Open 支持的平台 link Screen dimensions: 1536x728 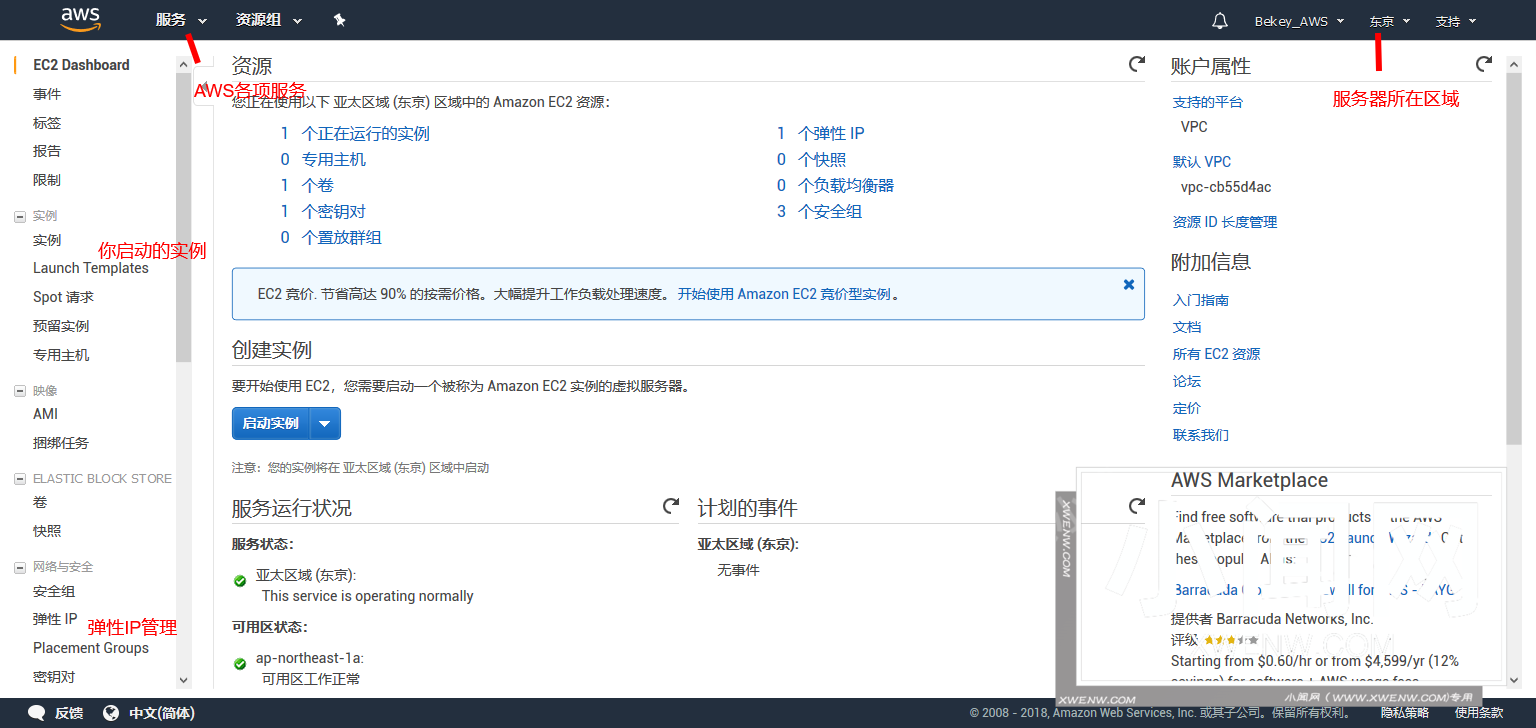(x=1208, y=102)
